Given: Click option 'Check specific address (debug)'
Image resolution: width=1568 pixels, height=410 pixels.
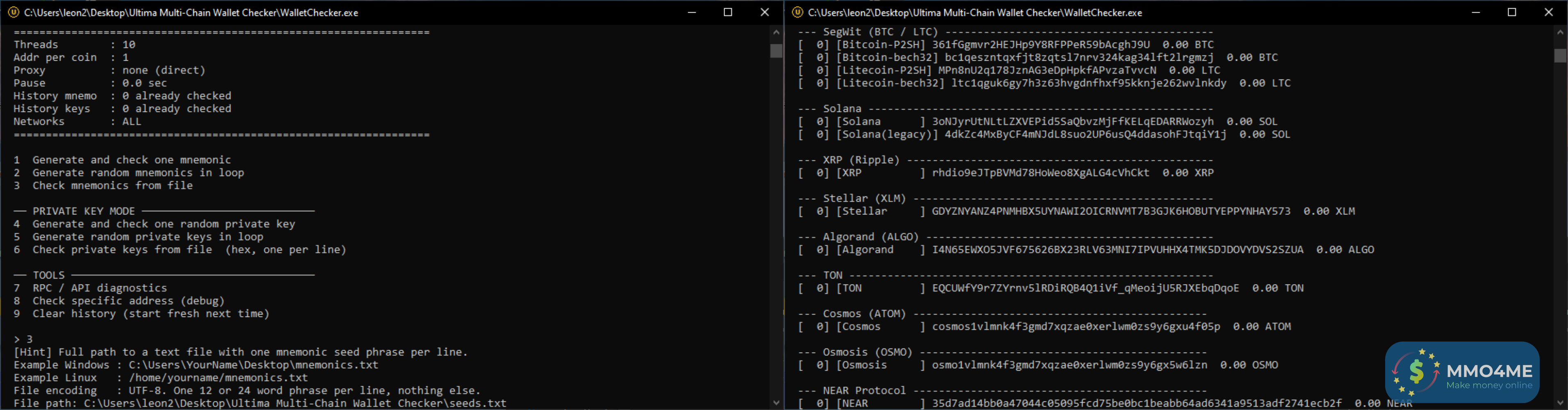Looking at the screenshot, I should pos(119,301).
